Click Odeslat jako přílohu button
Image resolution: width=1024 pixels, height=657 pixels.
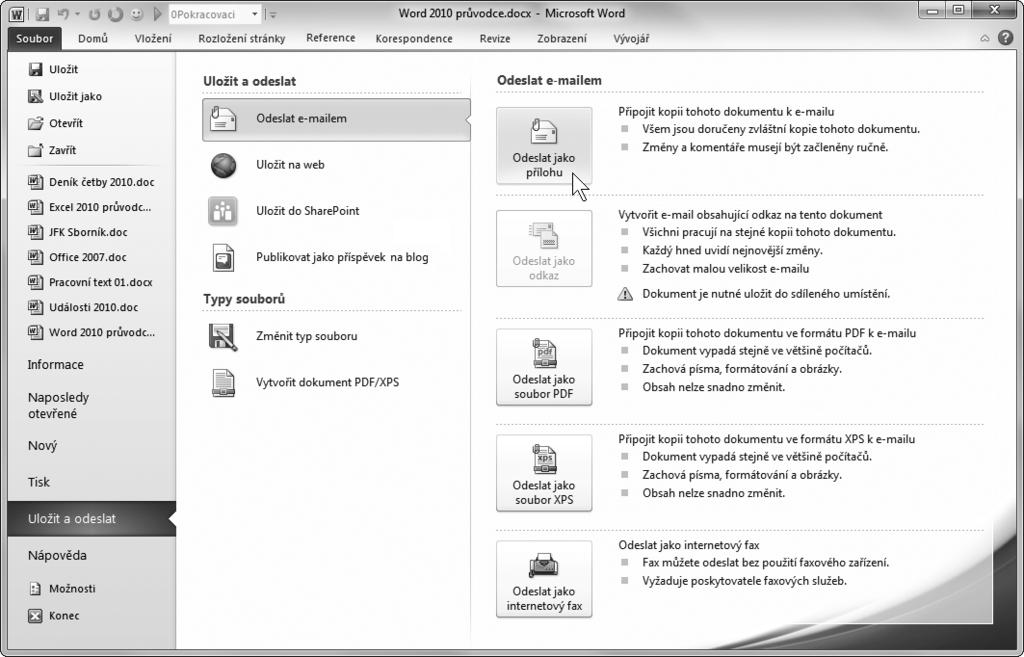pyautogui.click(x=544, y=146)
